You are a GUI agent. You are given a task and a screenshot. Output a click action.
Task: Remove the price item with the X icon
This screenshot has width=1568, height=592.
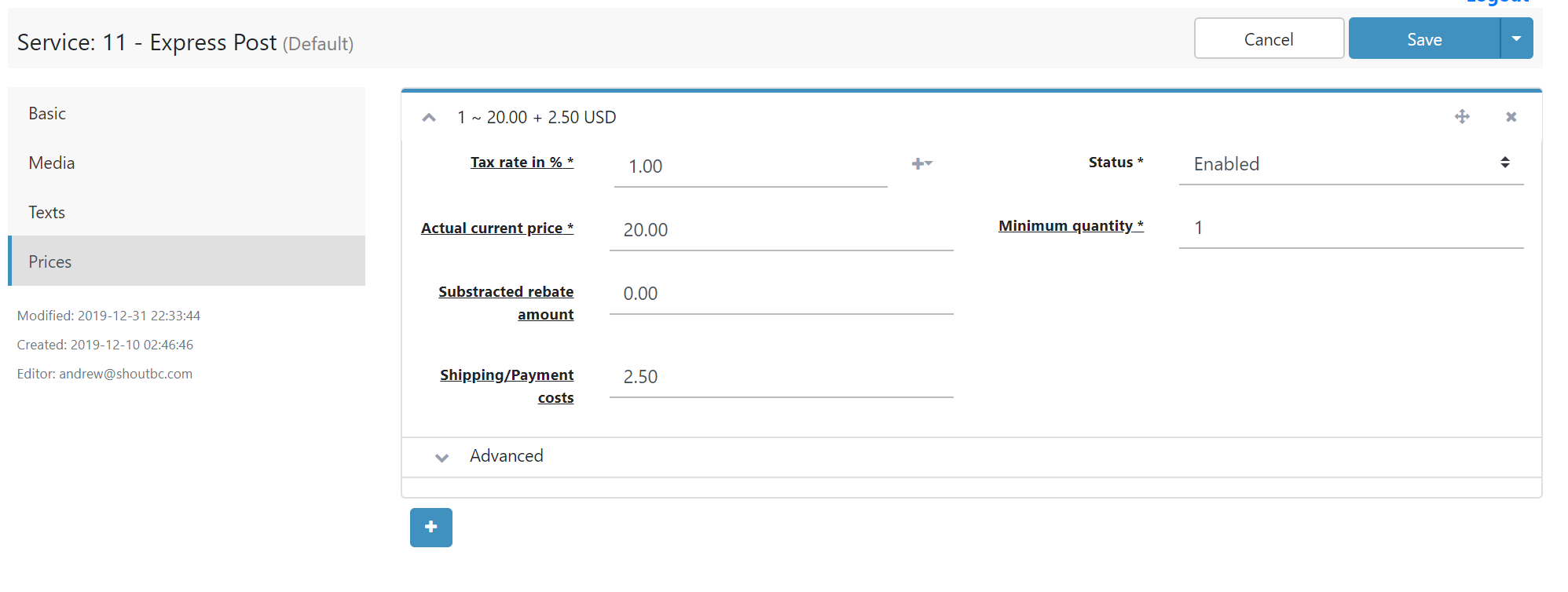click(x=1511, y=117)
